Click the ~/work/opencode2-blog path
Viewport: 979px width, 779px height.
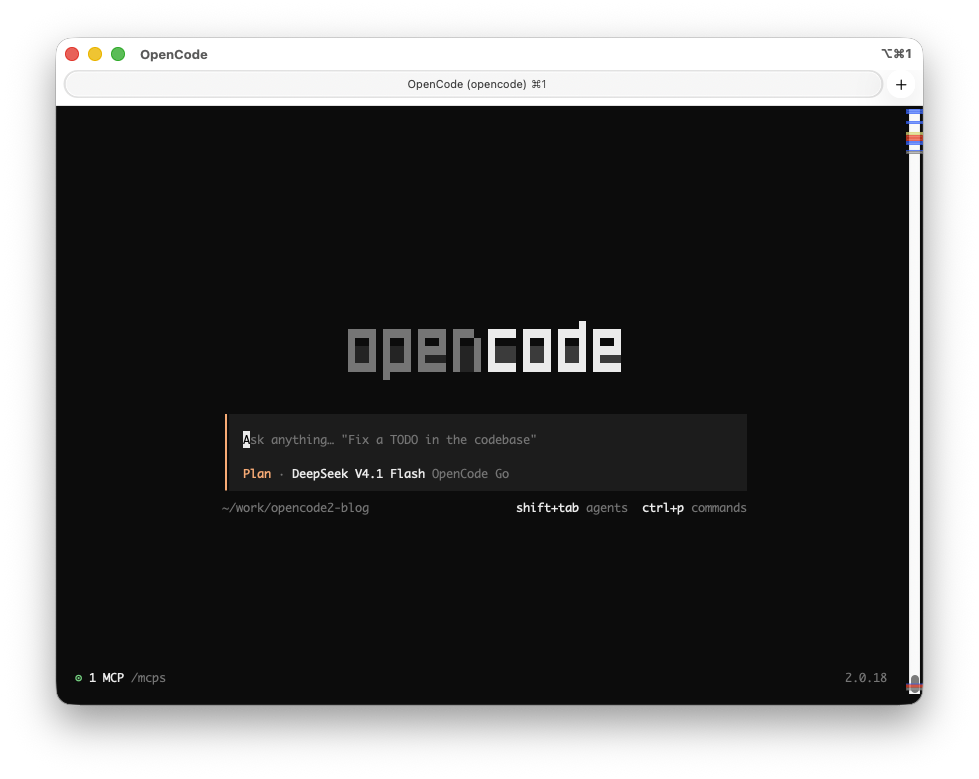[295, 507]
